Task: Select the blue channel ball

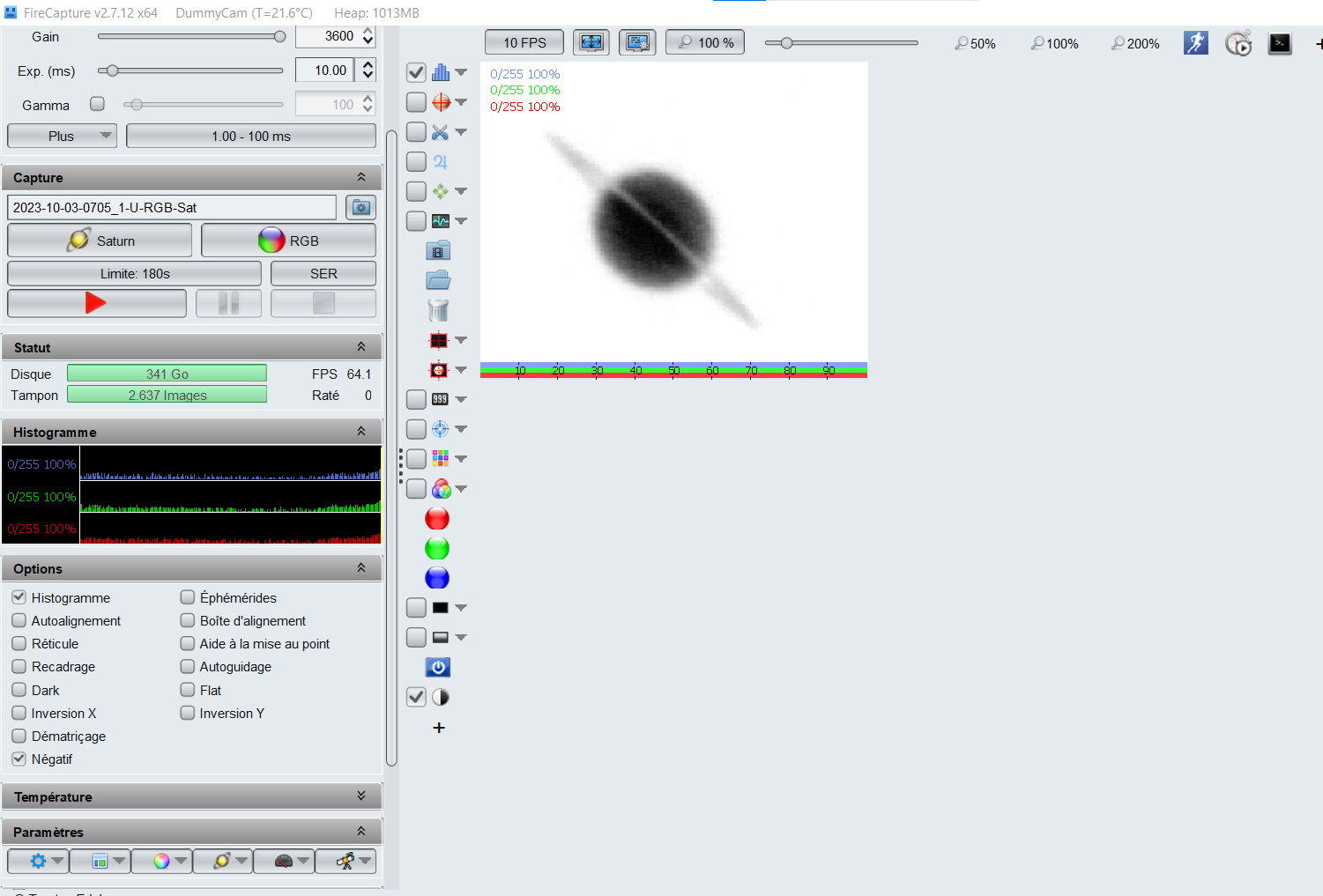Action: (x=437, y=578)
